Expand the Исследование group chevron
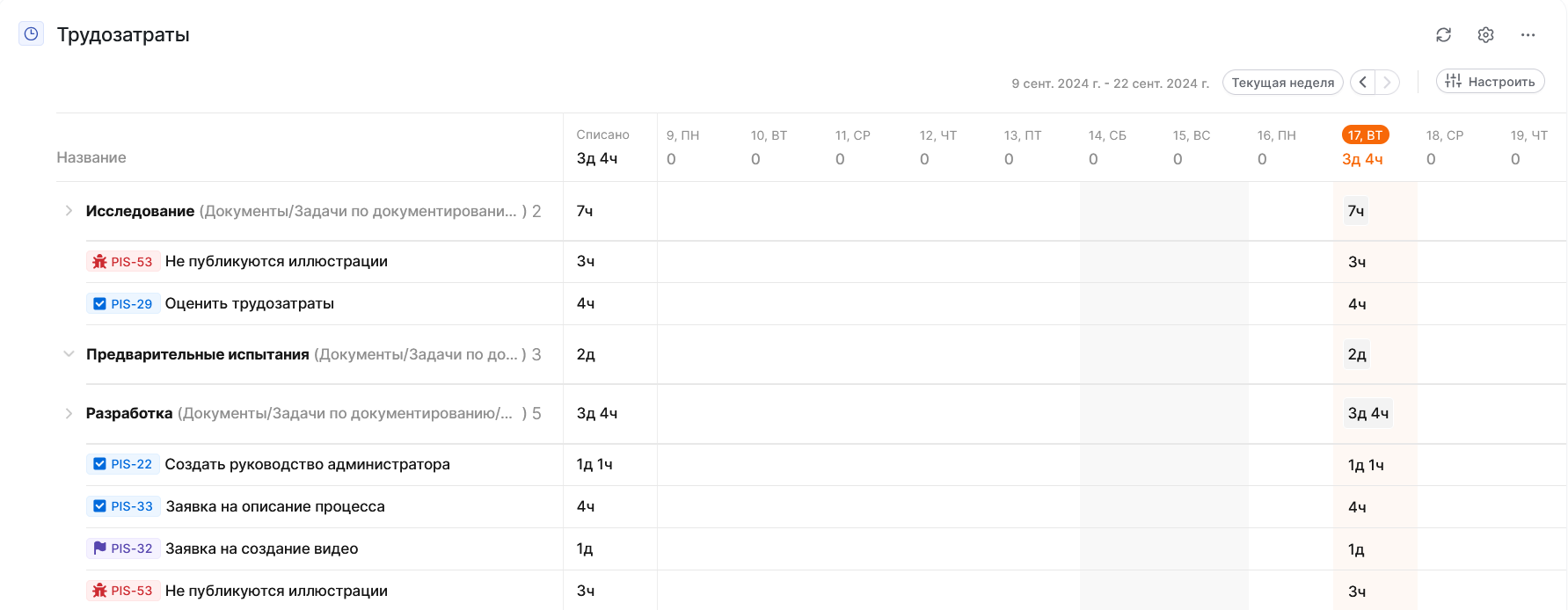The image size is (1568, 610). pyautogui.click(x=69, y=211)
